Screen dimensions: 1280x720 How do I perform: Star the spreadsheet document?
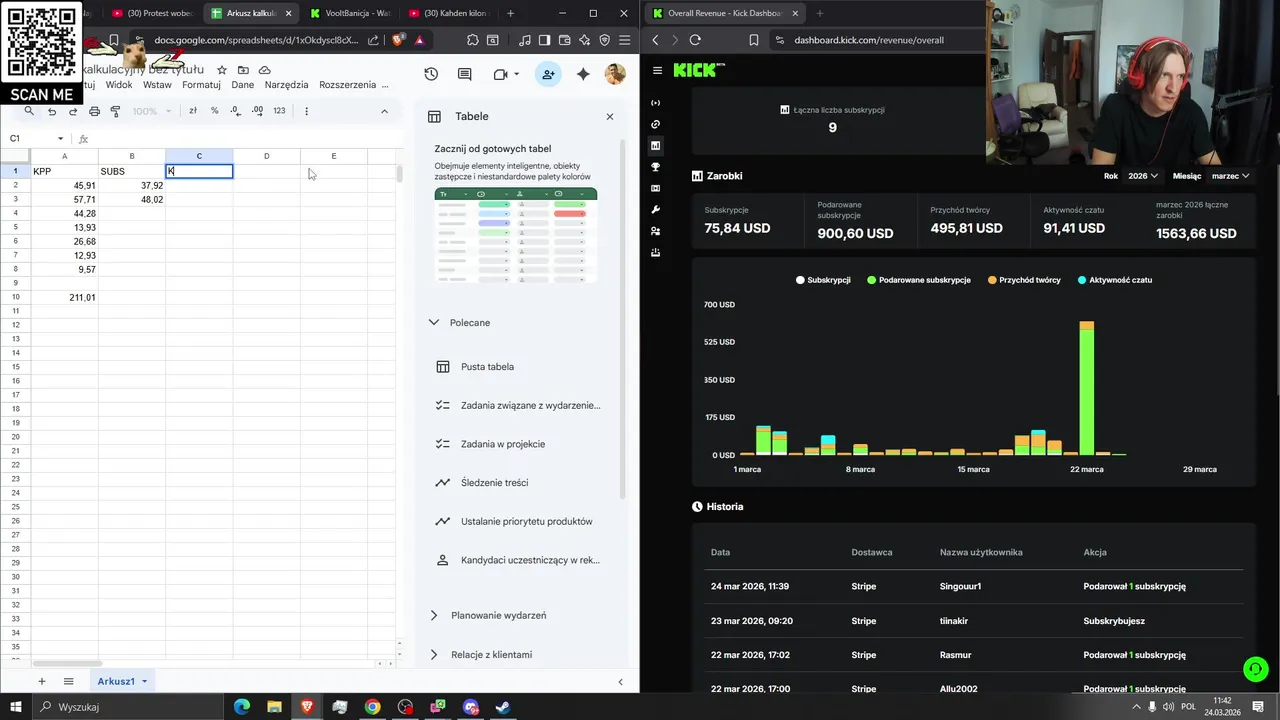222,70
